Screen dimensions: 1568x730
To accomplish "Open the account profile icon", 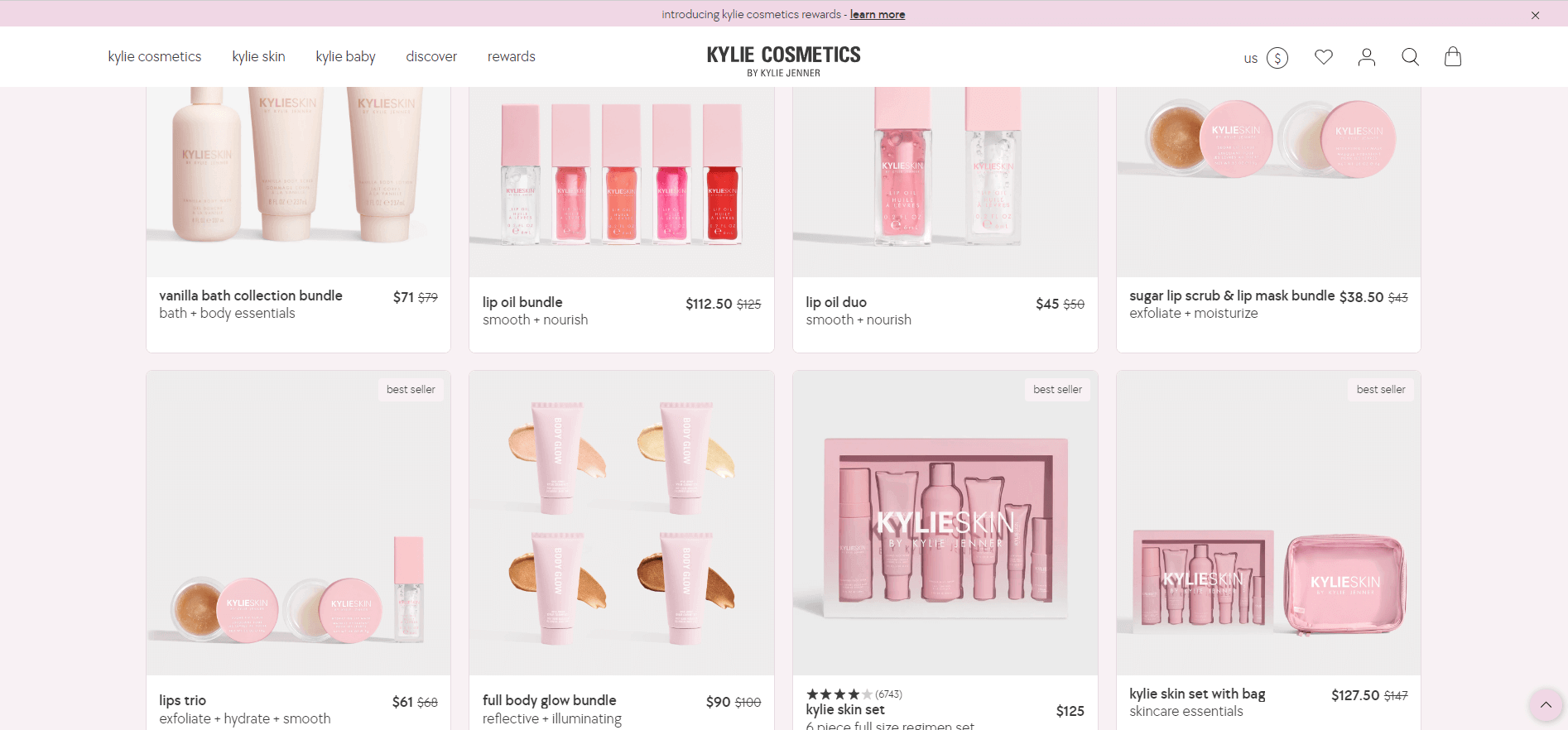I will (x=1366, y=56).
